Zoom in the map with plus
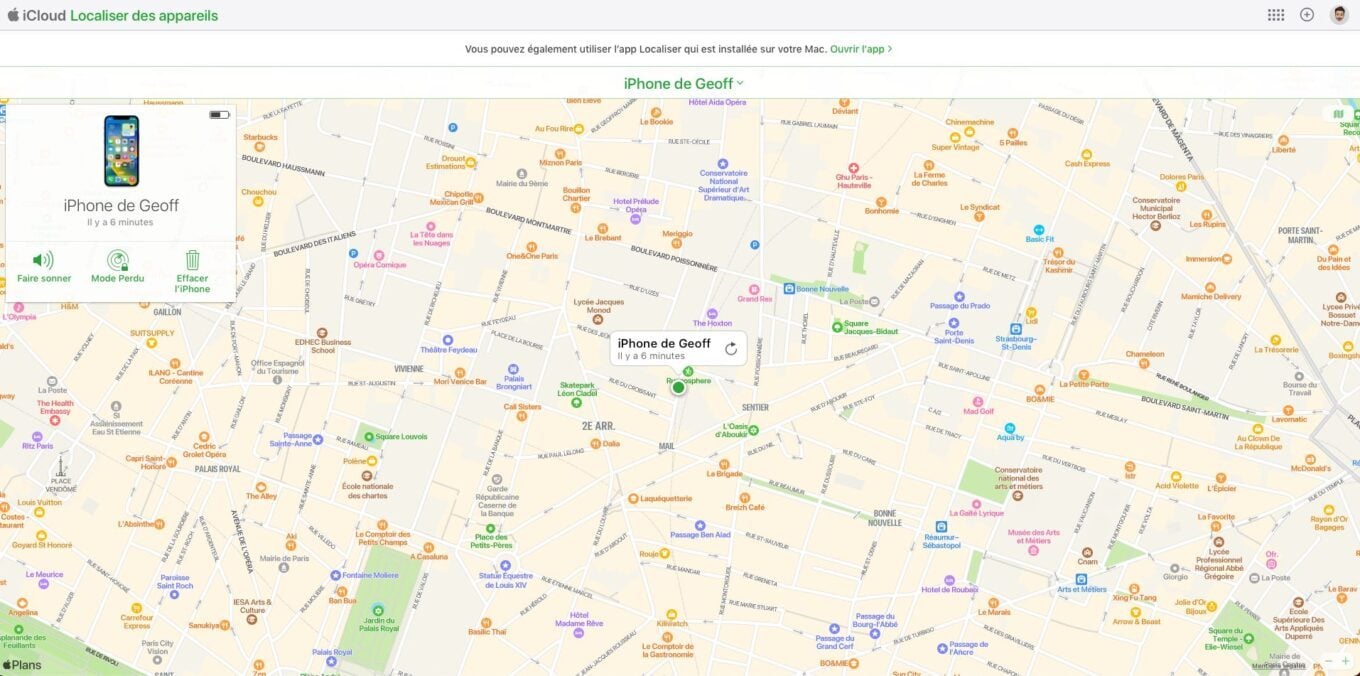This screenshot has width=1360, height=676. coord(1346,661)
